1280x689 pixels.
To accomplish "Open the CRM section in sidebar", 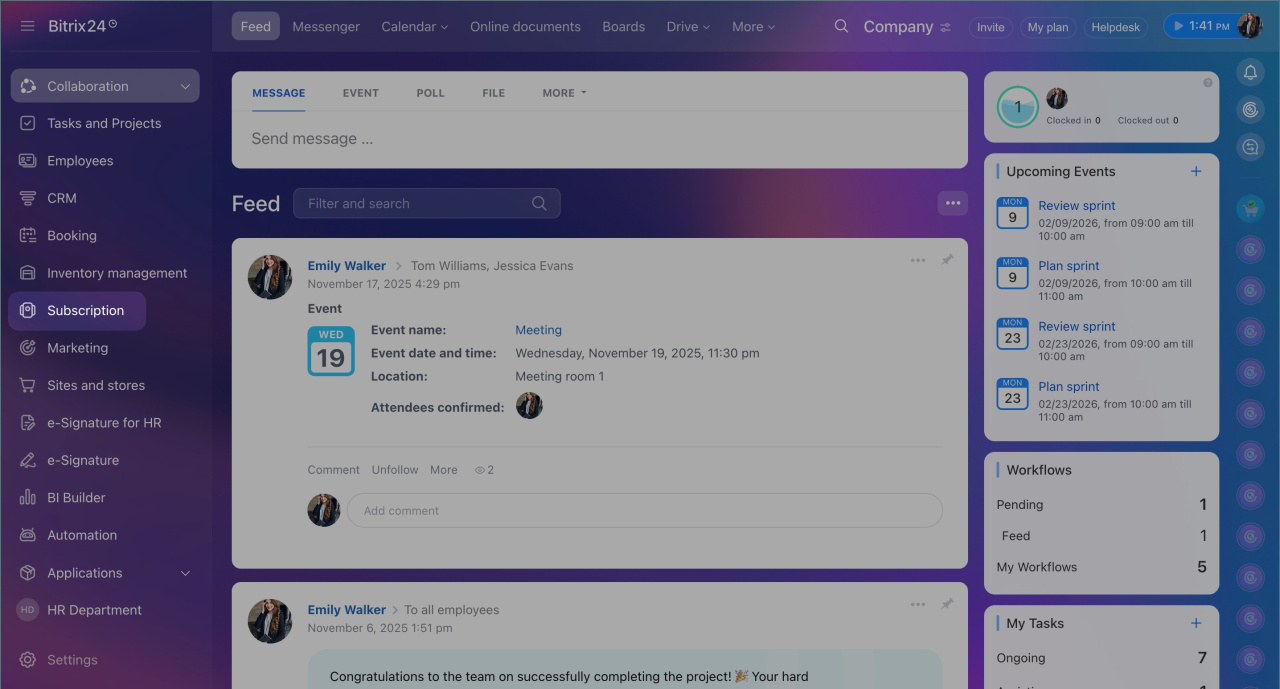I will [x=61, y=198].
